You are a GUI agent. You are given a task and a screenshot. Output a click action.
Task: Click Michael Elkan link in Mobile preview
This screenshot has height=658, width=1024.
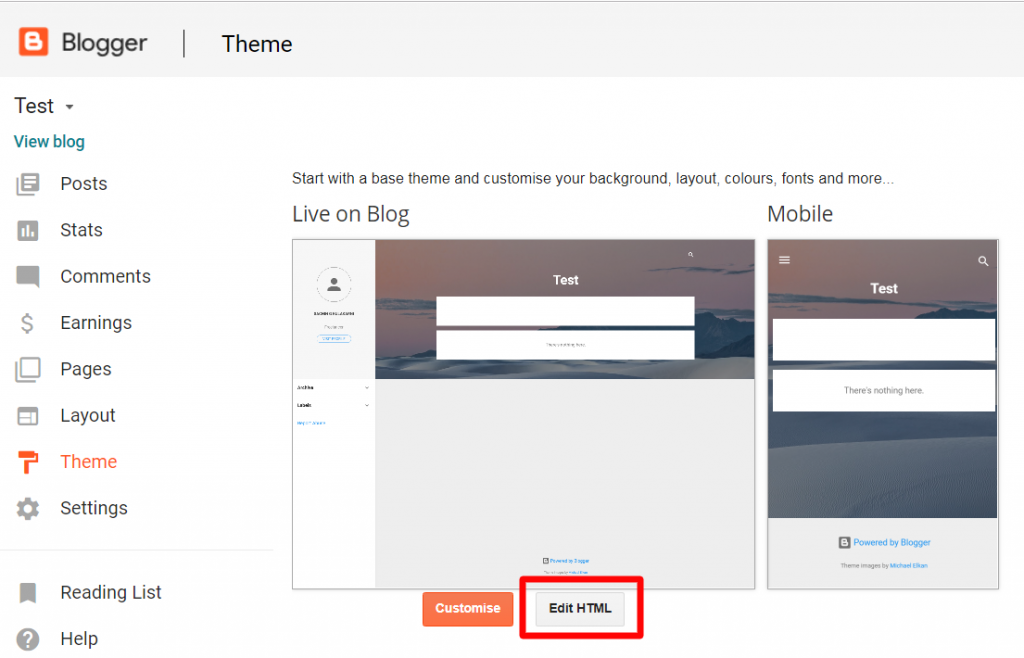coord(908,566)
